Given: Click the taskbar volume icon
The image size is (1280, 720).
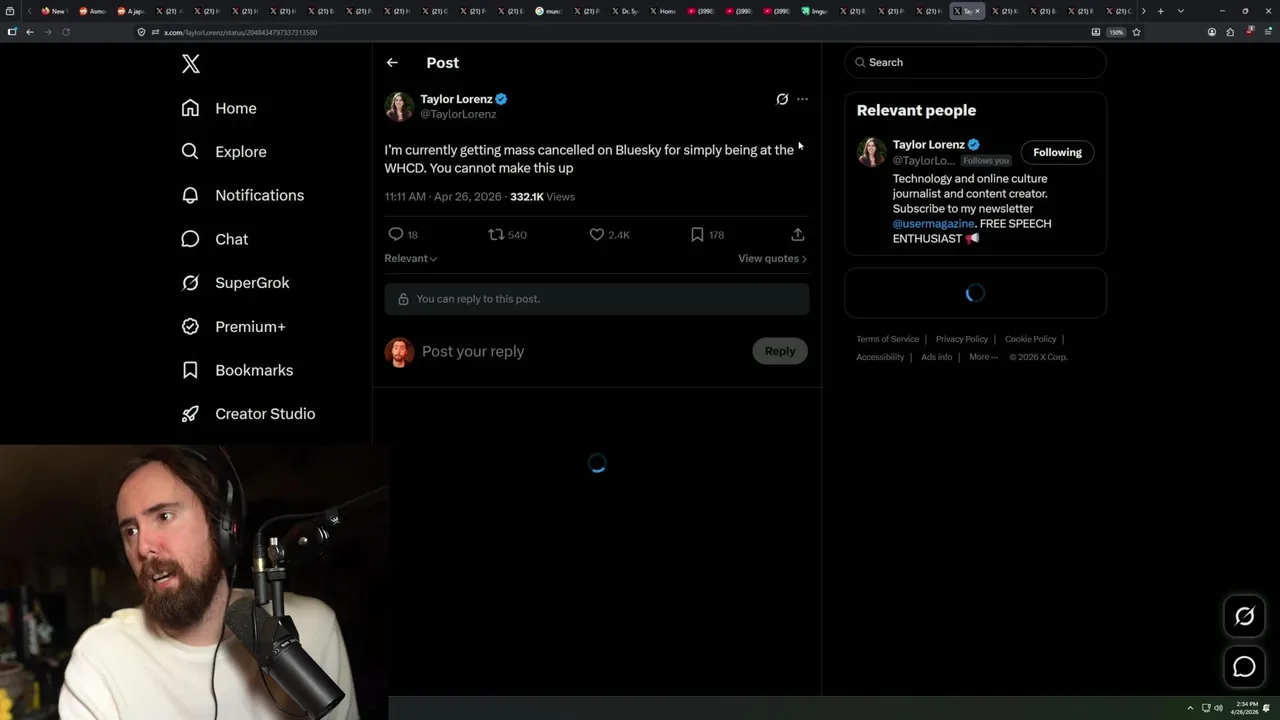Looking at the screenshot, I should point(1218,708).
